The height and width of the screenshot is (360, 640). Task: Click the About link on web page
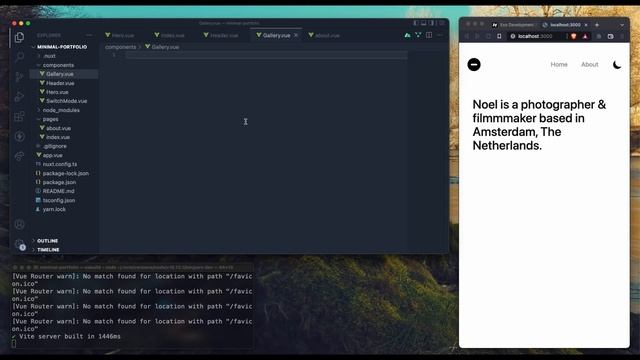coord(589,64)
